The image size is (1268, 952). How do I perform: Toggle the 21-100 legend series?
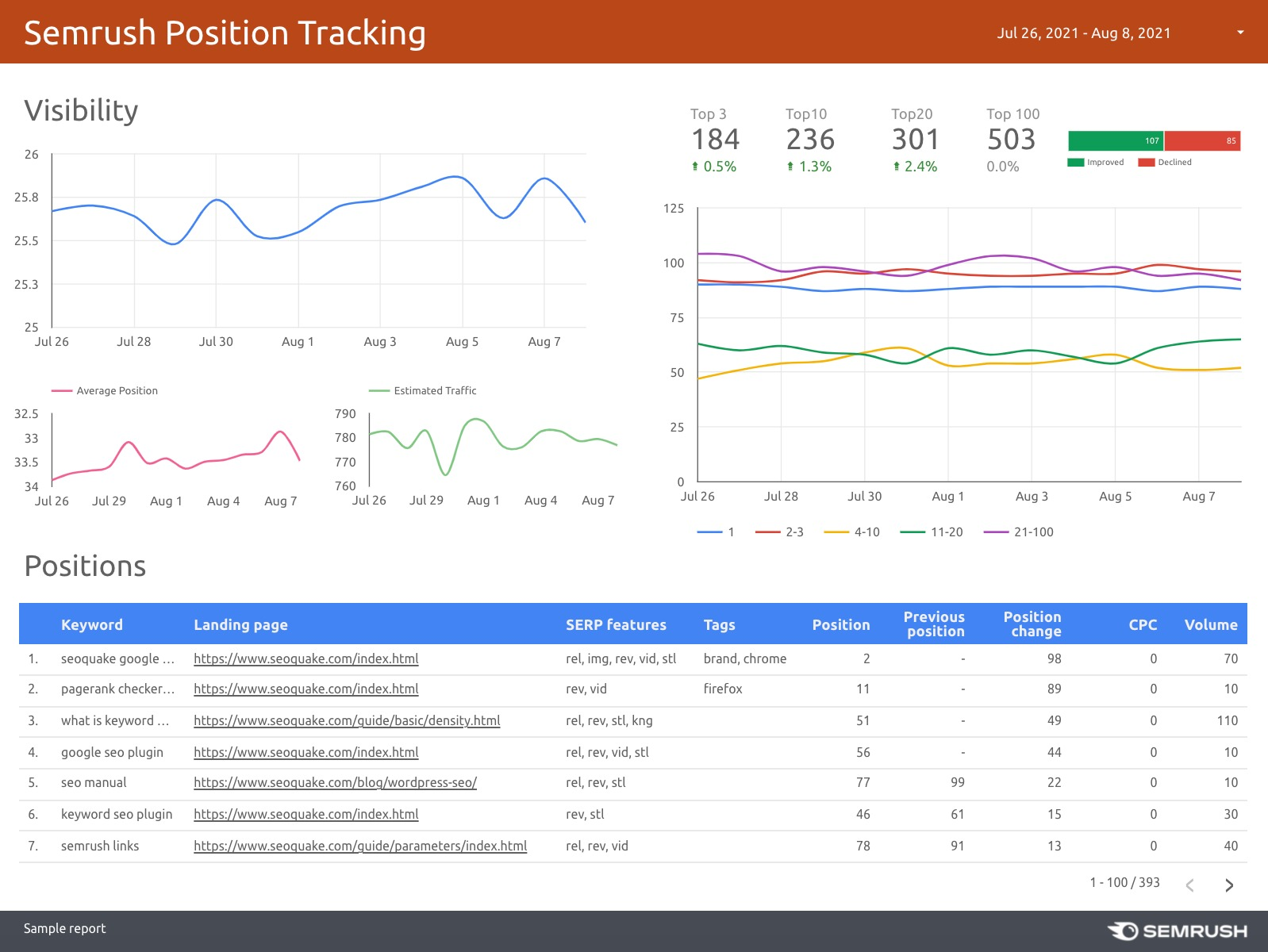[1019, 532]
